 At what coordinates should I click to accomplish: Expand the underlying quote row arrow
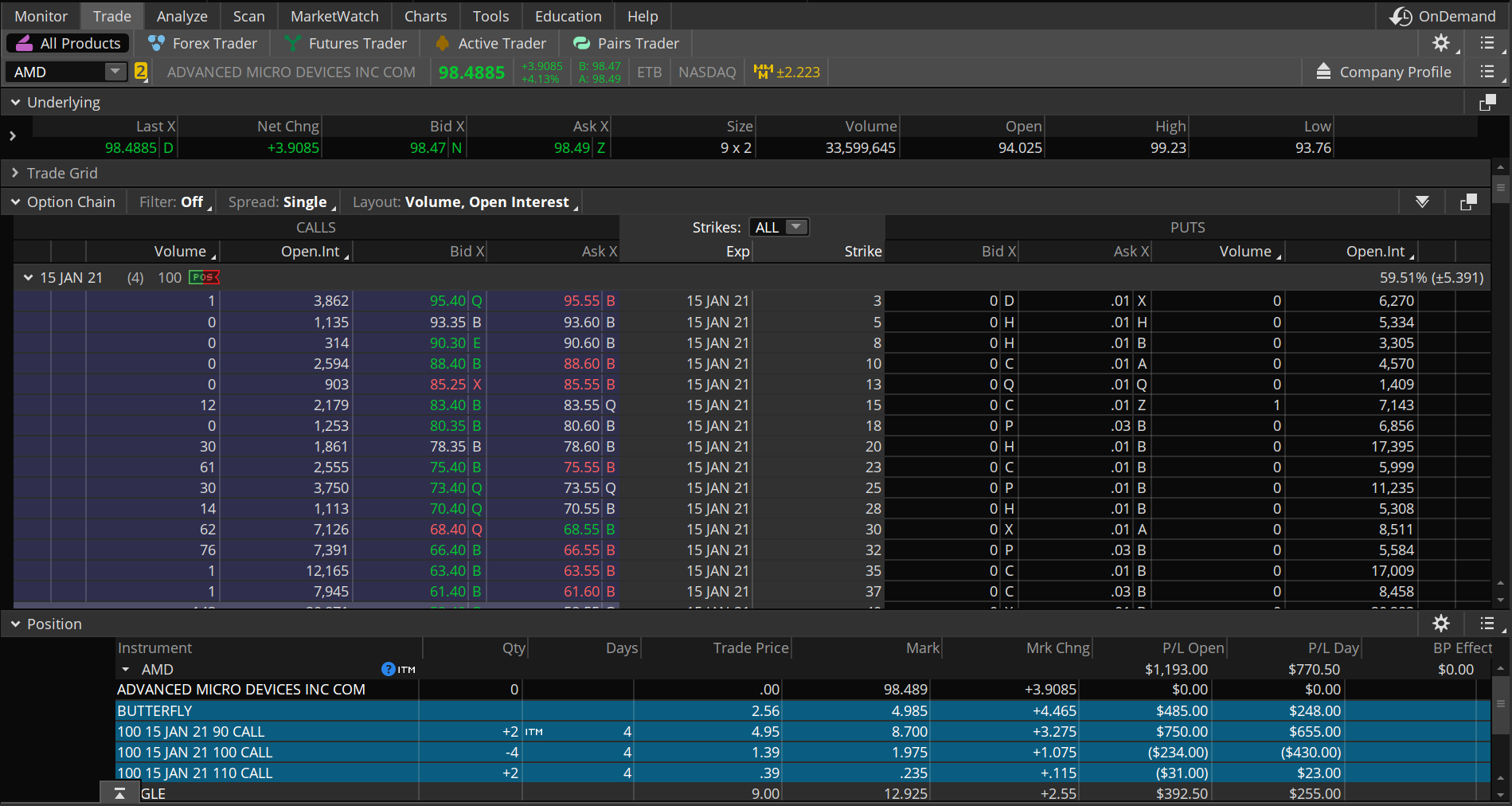12,136
